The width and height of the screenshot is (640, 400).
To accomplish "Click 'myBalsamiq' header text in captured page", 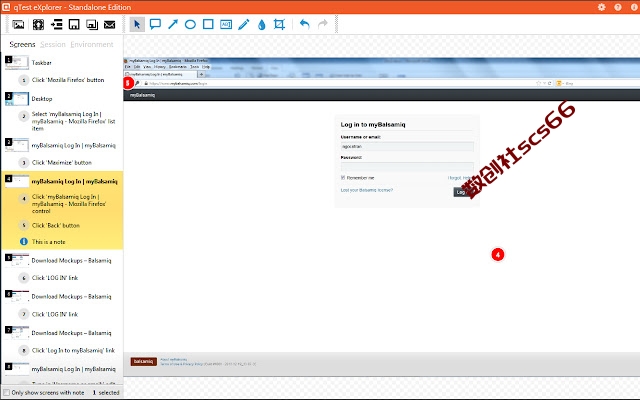I will (142, 95).
